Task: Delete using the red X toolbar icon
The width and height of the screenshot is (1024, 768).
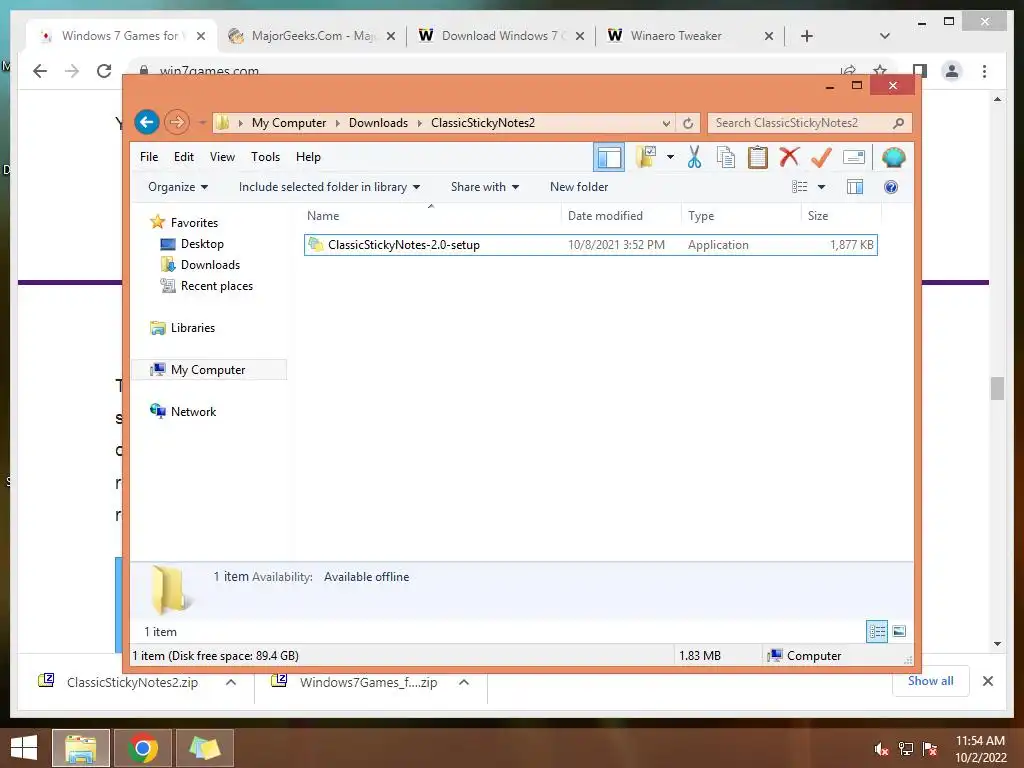Action: click(790, 157)
